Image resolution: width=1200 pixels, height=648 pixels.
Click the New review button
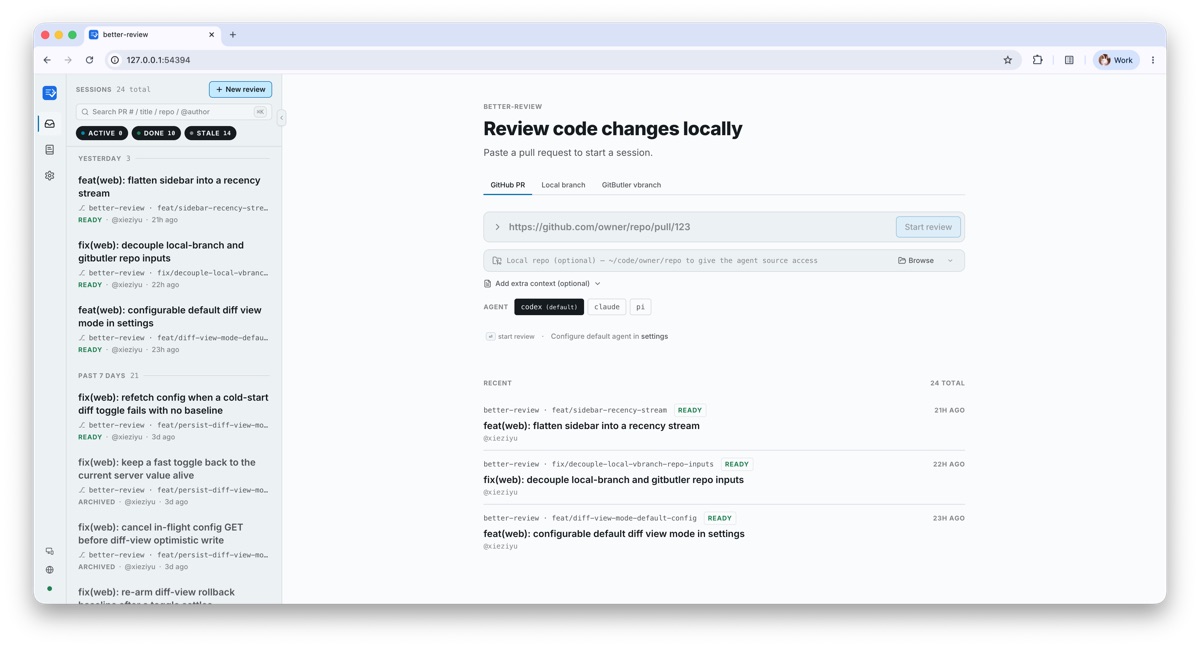click(x=240, y=89)
